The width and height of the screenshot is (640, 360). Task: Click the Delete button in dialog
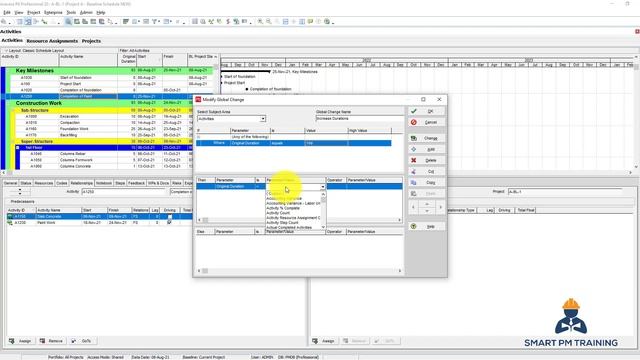pyautogui.click(x=426, y=160)
